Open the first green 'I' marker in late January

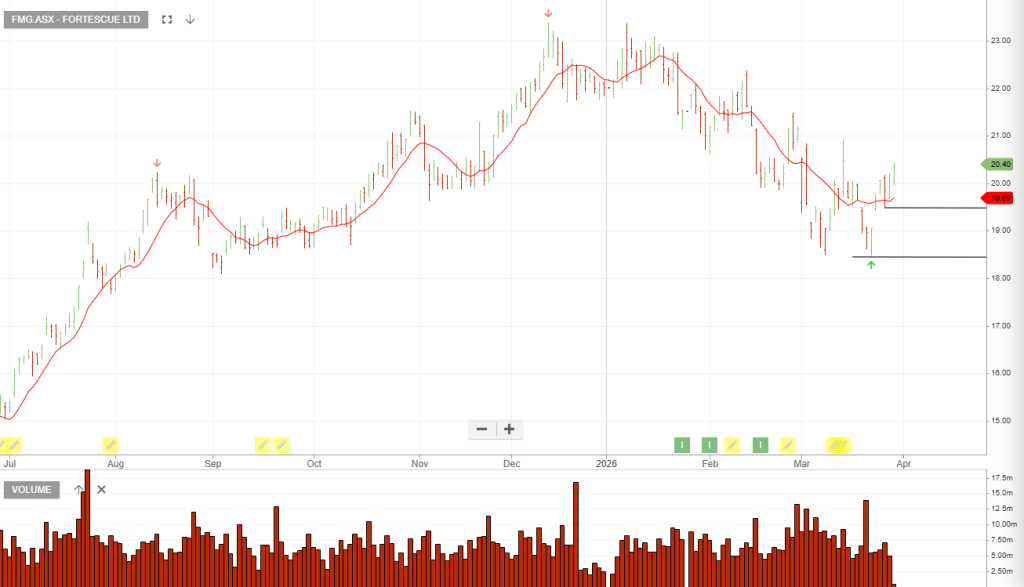[x=682, y=444]
